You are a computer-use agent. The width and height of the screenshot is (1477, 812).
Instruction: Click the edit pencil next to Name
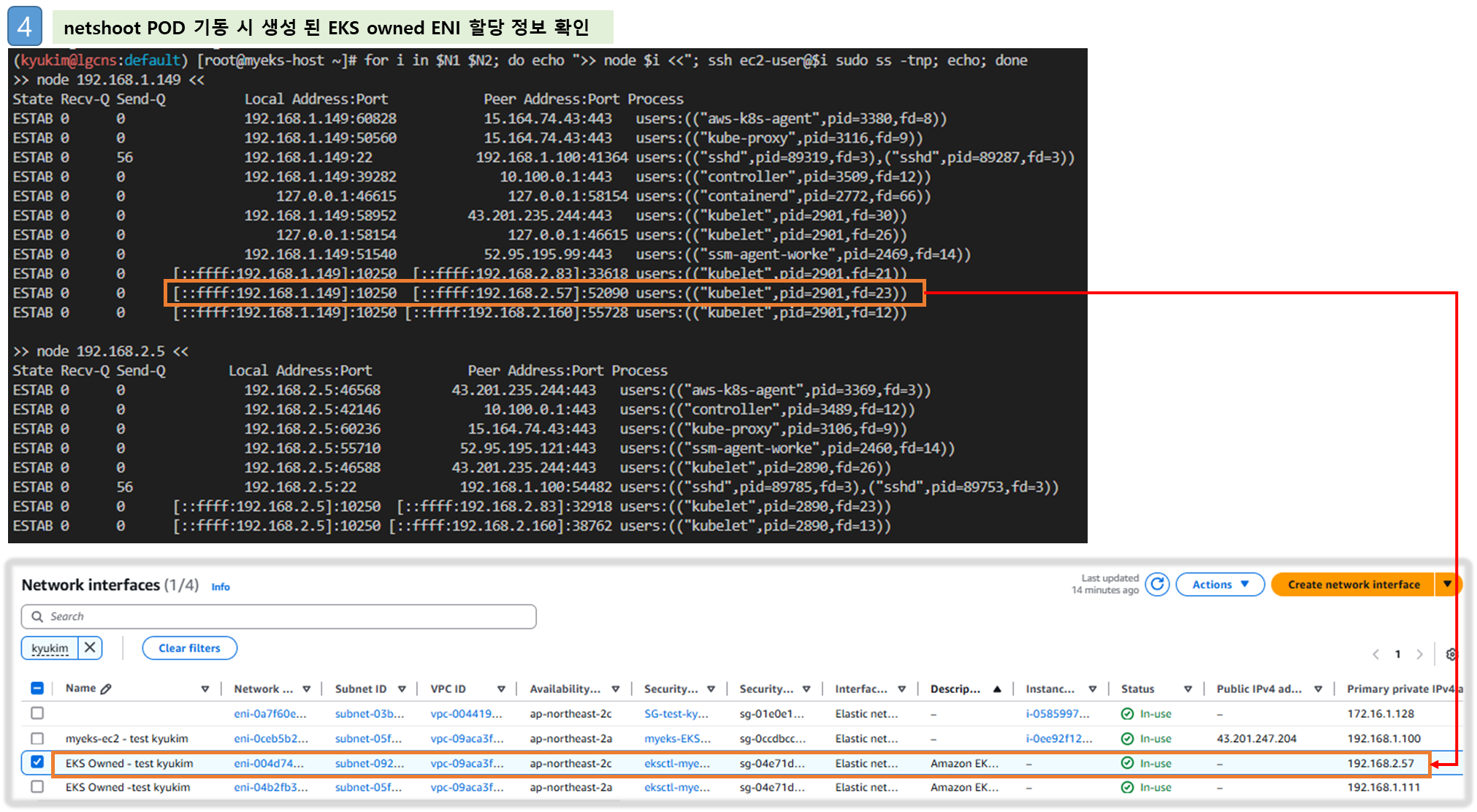click(x=106, y=689)
